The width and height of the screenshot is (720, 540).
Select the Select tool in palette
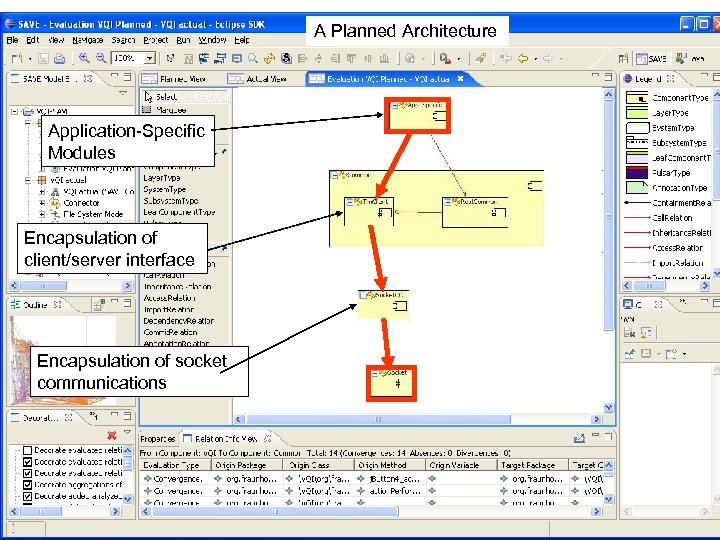point(185,96)
